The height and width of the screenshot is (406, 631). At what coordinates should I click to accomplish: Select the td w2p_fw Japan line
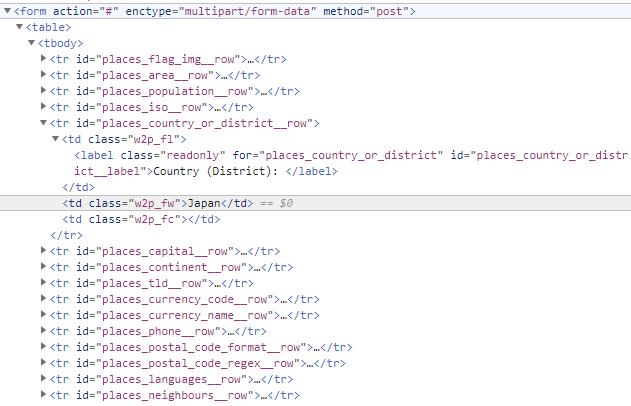tap(158, 203)
